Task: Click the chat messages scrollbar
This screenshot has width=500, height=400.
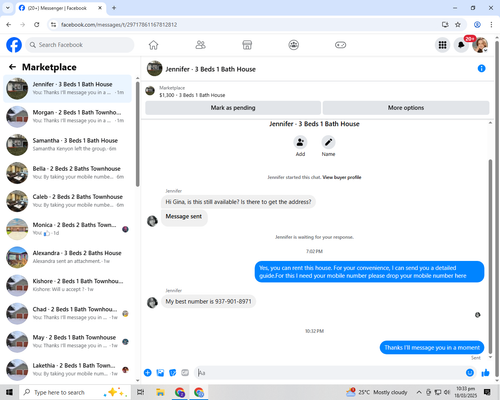Action: [490, 257]
